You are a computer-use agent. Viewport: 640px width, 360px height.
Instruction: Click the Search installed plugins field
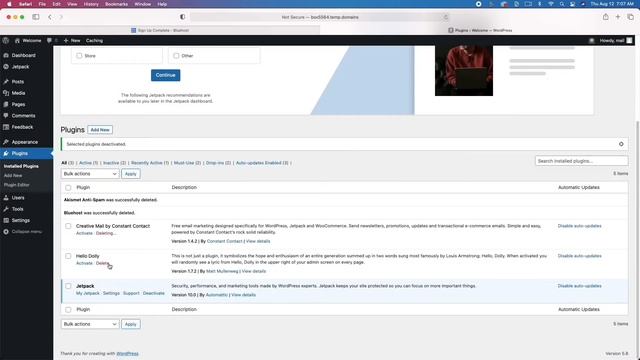[x=581, y=161]
